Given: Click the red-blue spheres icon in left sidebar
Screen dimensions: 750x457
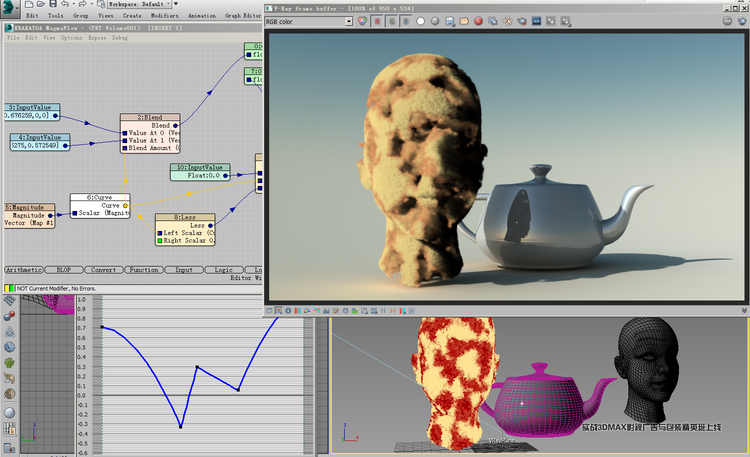Looking at the screenshot, I should pyautogui.click(x=9, y=316).
